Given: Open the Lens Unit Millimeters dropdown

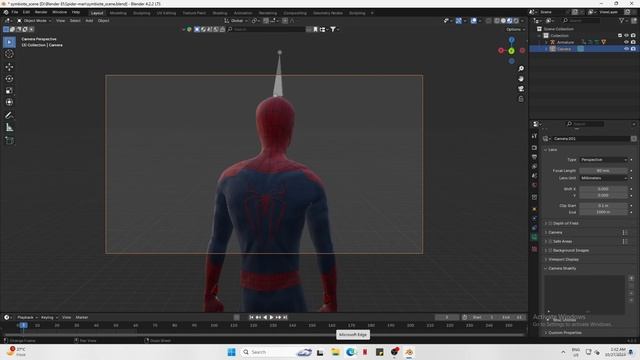Looking at the screenshot, I should coord(604,178).
